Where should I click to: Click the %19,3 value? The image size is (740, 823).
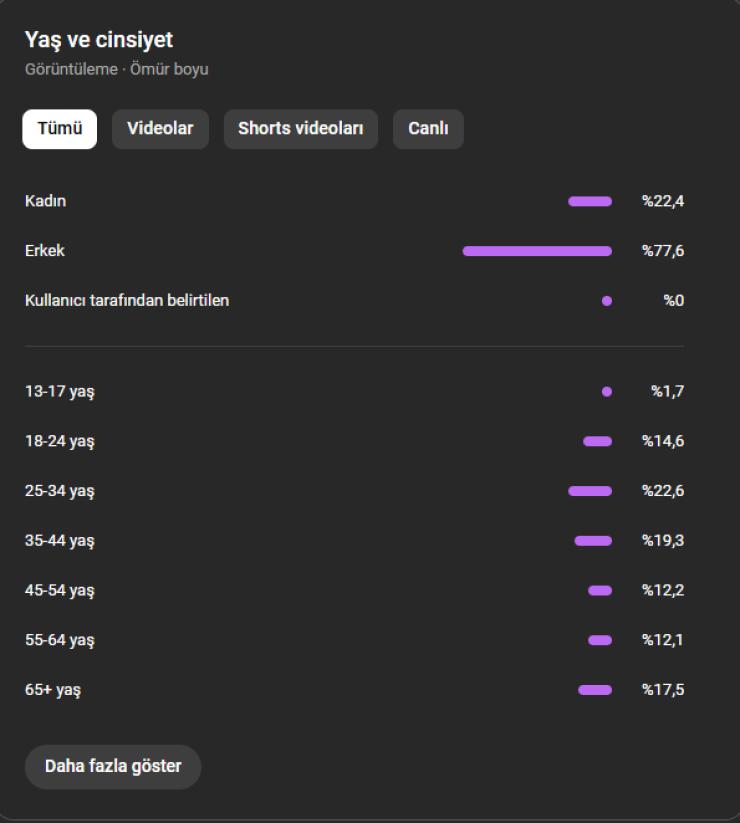[663, 541]
